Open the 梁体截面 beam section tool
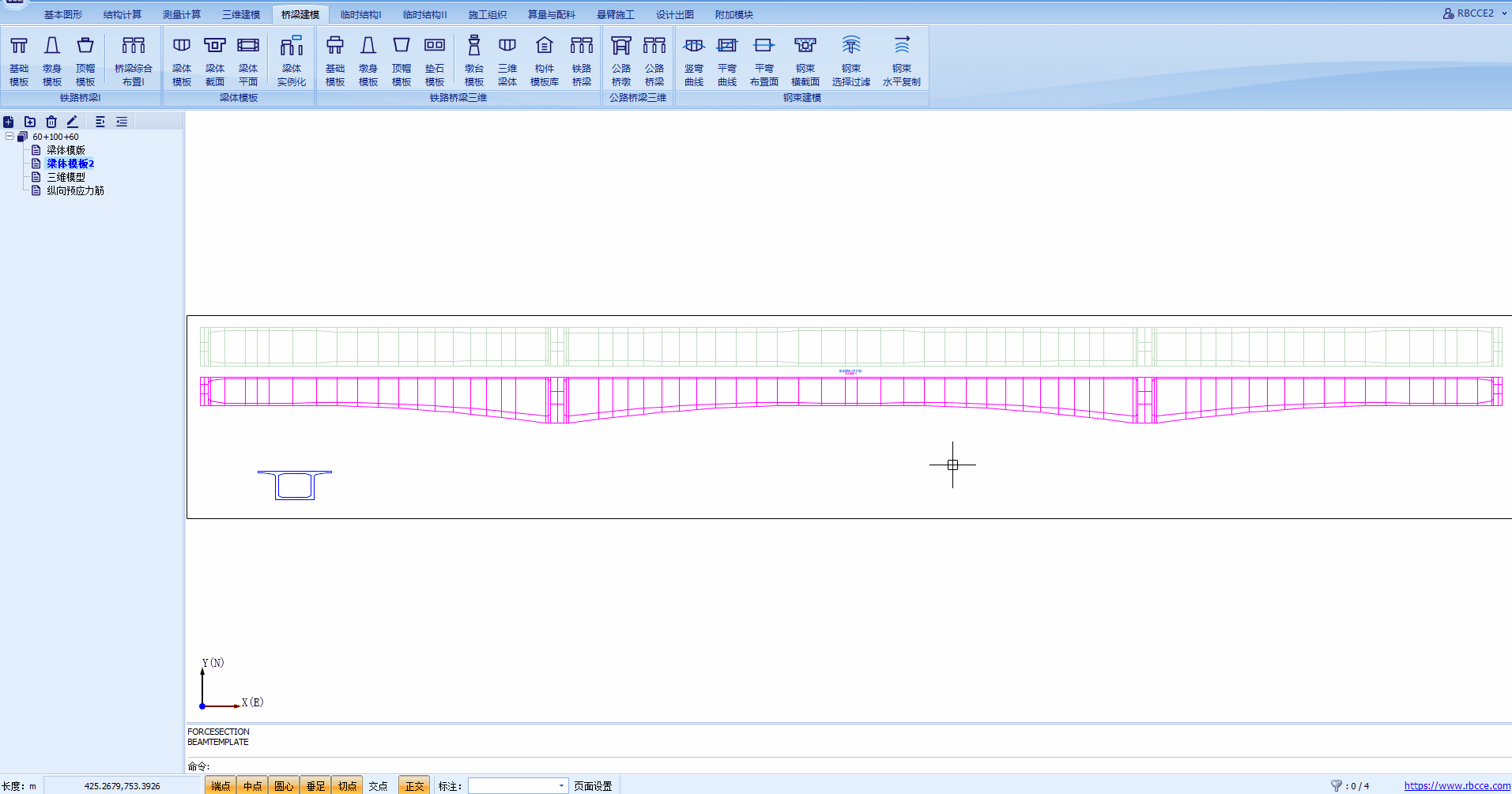1512x794 pixels. (215, 60)
